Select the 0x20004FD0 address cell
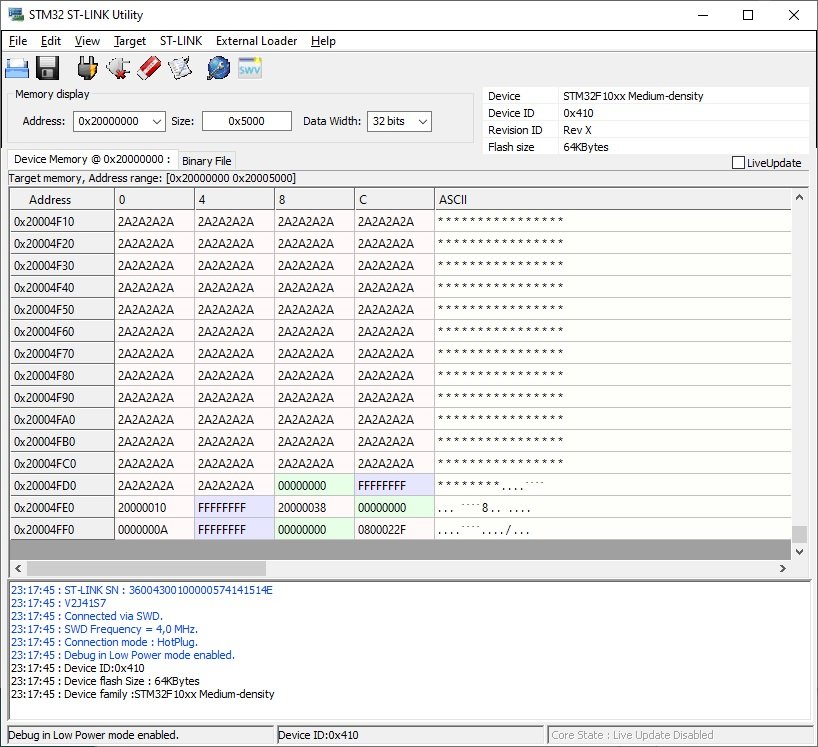The height and width of the screenshot is (747, 818). 62,486
